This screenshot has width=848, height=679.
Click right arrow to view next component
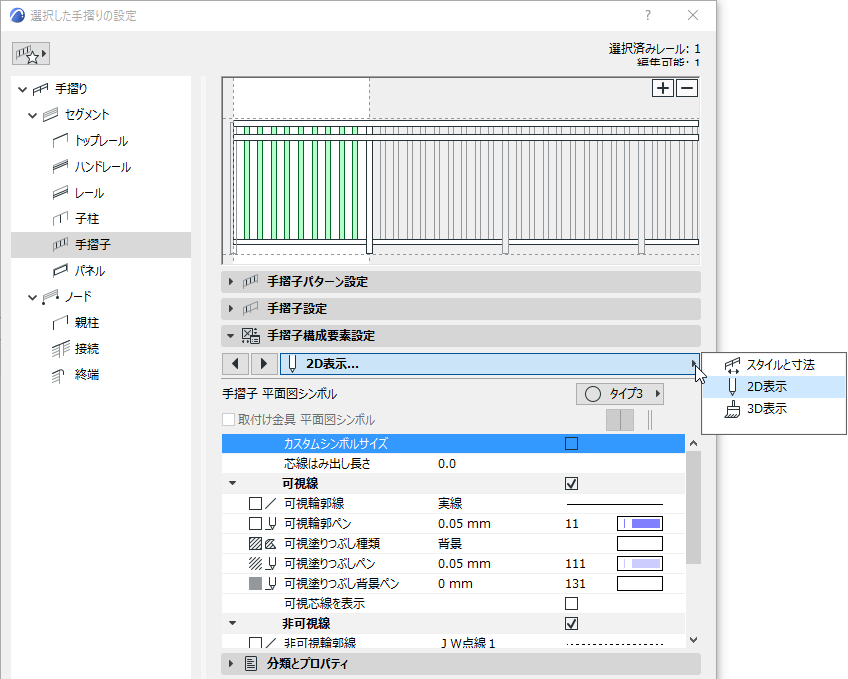pyautogui.click(x=262, y=363)
